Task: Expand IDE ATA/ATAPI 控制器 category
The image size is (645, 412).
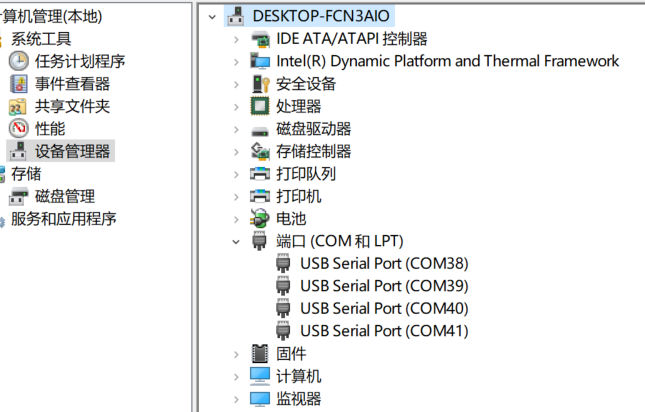Action: coord(236,39)
